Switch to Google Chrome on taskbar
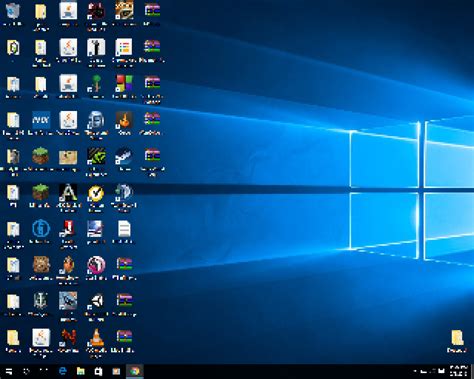Screen dimensions: 474x379 click(x=135, y=371)
